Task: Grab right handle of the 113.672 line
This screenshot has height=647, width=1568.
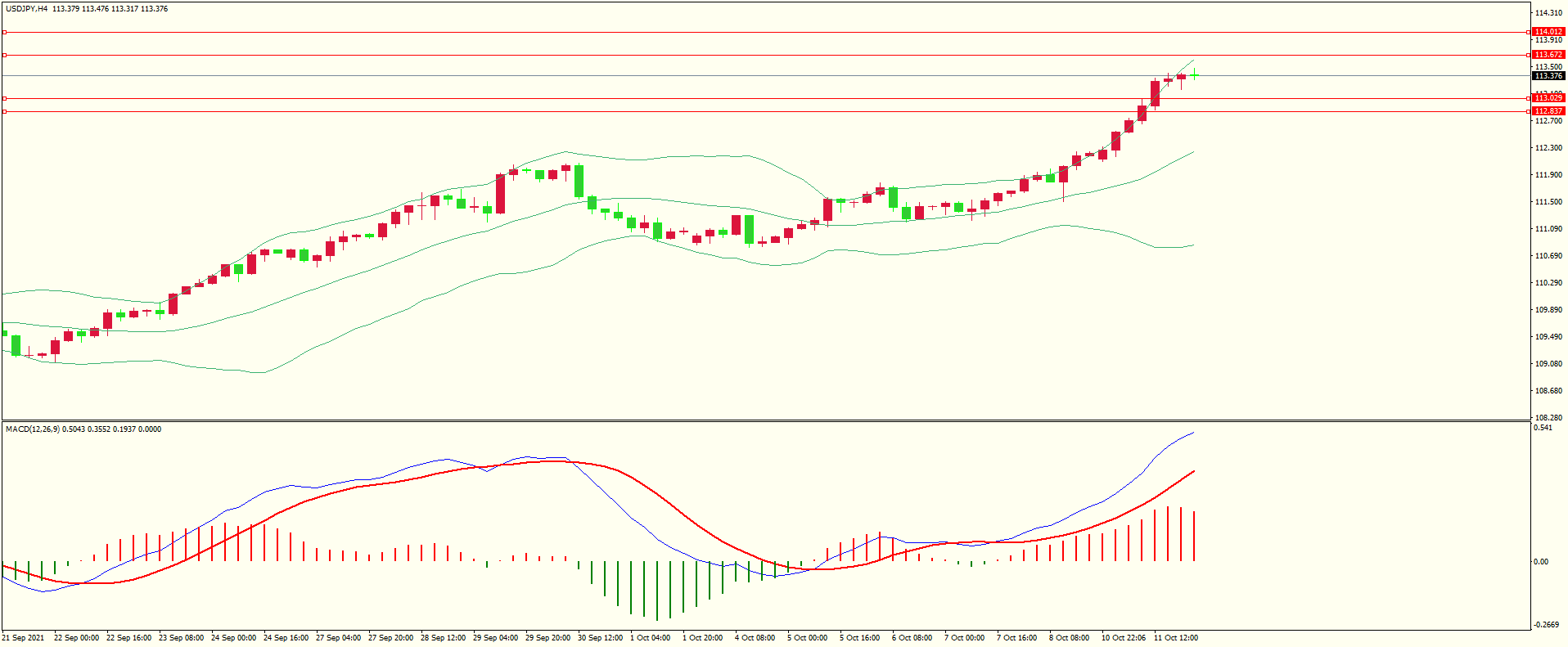Action: click(1530, 55)
